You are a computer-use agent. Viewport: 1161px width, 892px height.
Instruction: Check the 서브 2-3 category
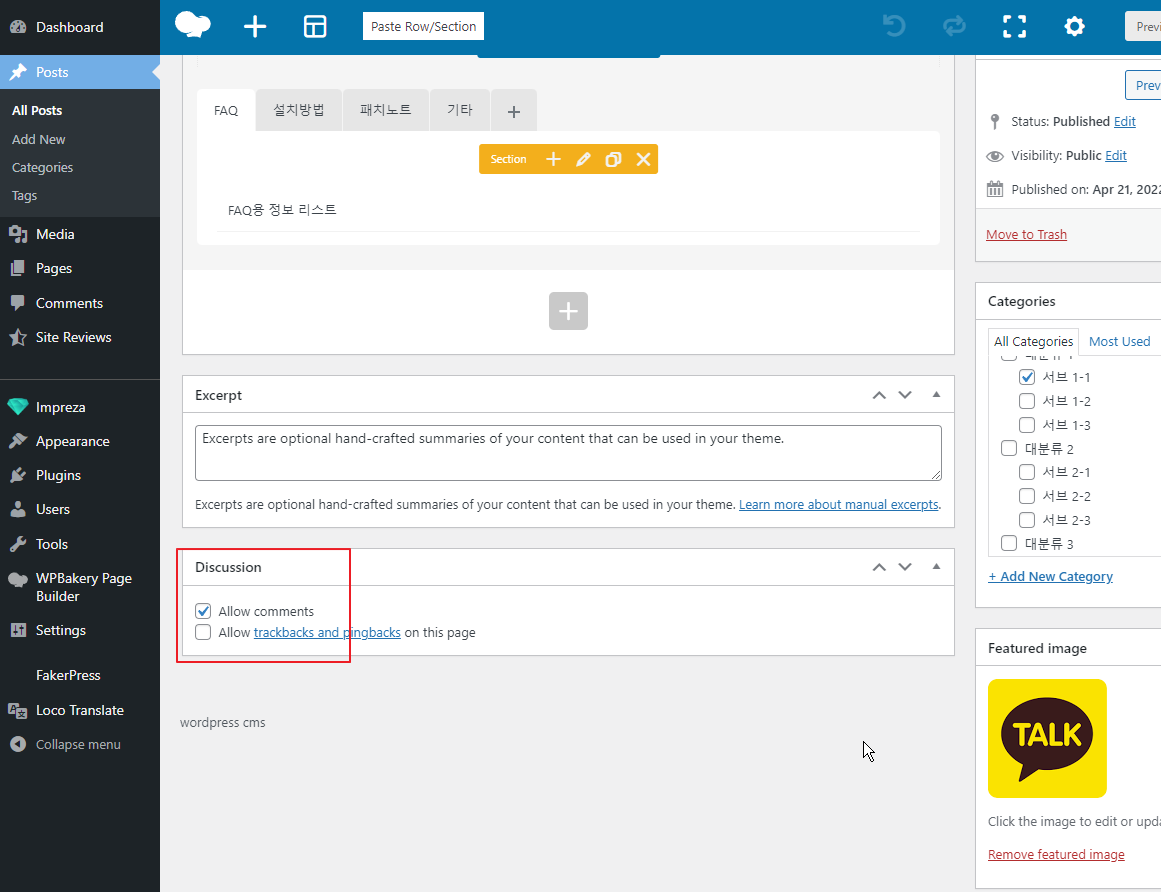pos(1027,520)
